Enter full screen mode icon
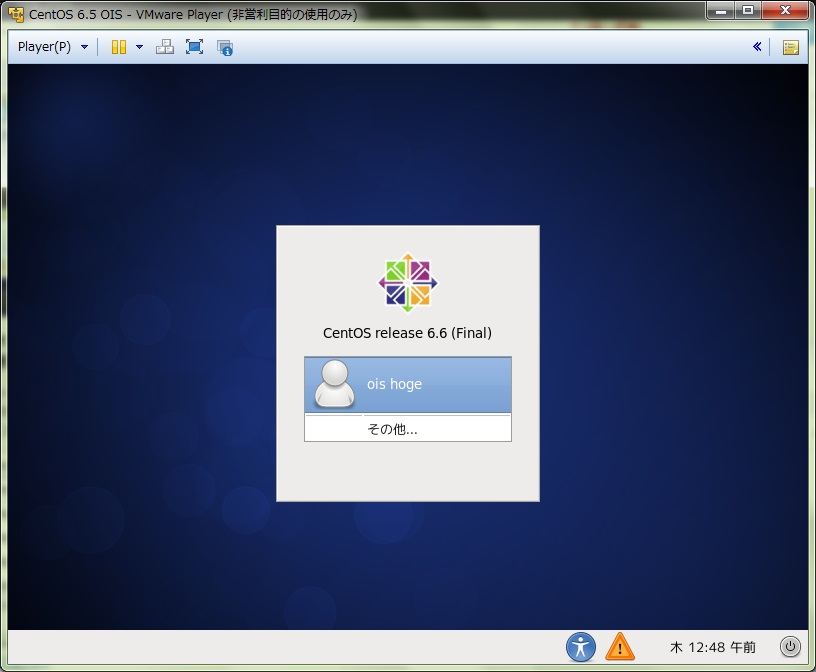The width and height of the screenshot is (816, 672). coord(194,47)
